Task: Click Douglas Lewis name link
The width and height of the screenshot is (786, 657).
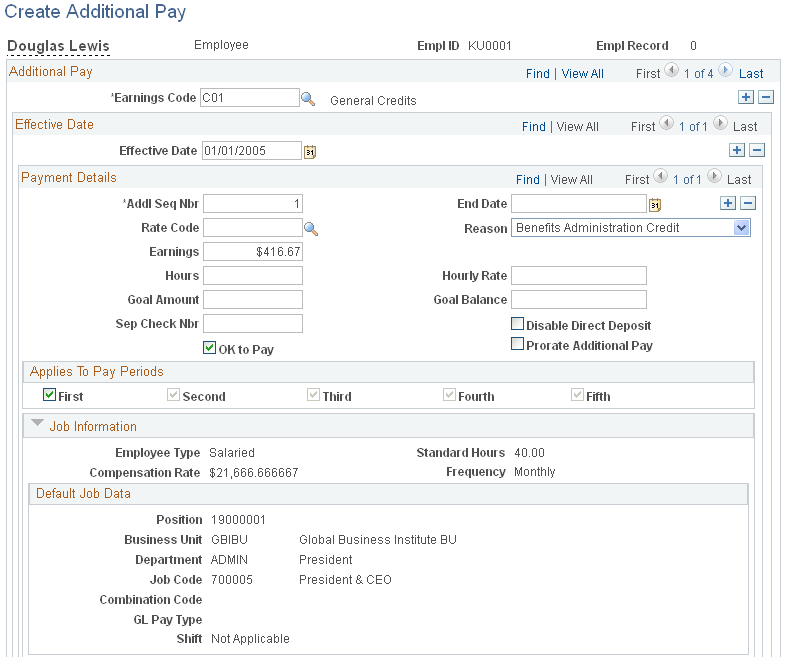Action: 58,46
